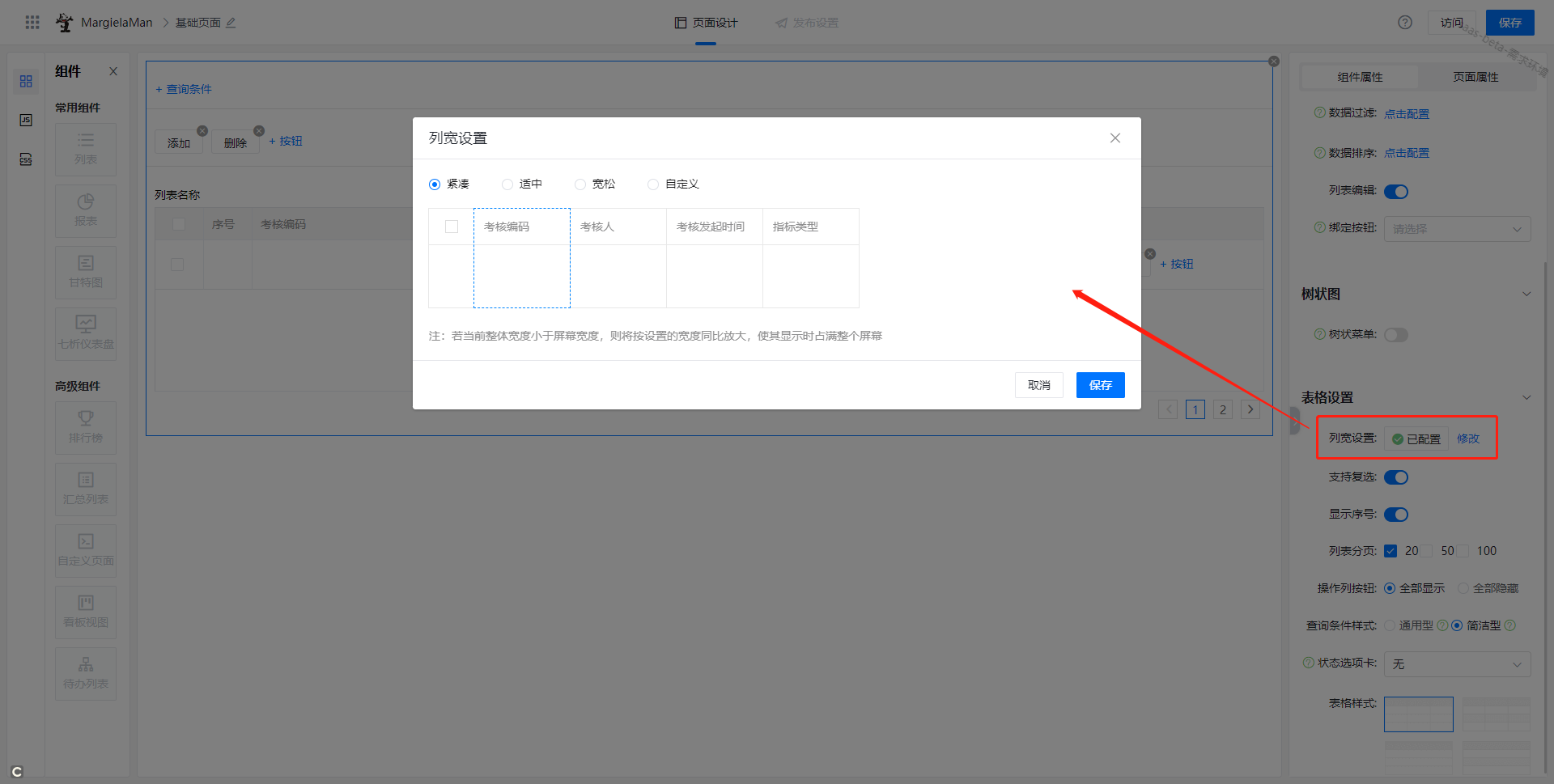Click 修改 link for 列宽设置
The height and width of the screenshot is (784, 1554).
pos(1468,439)
